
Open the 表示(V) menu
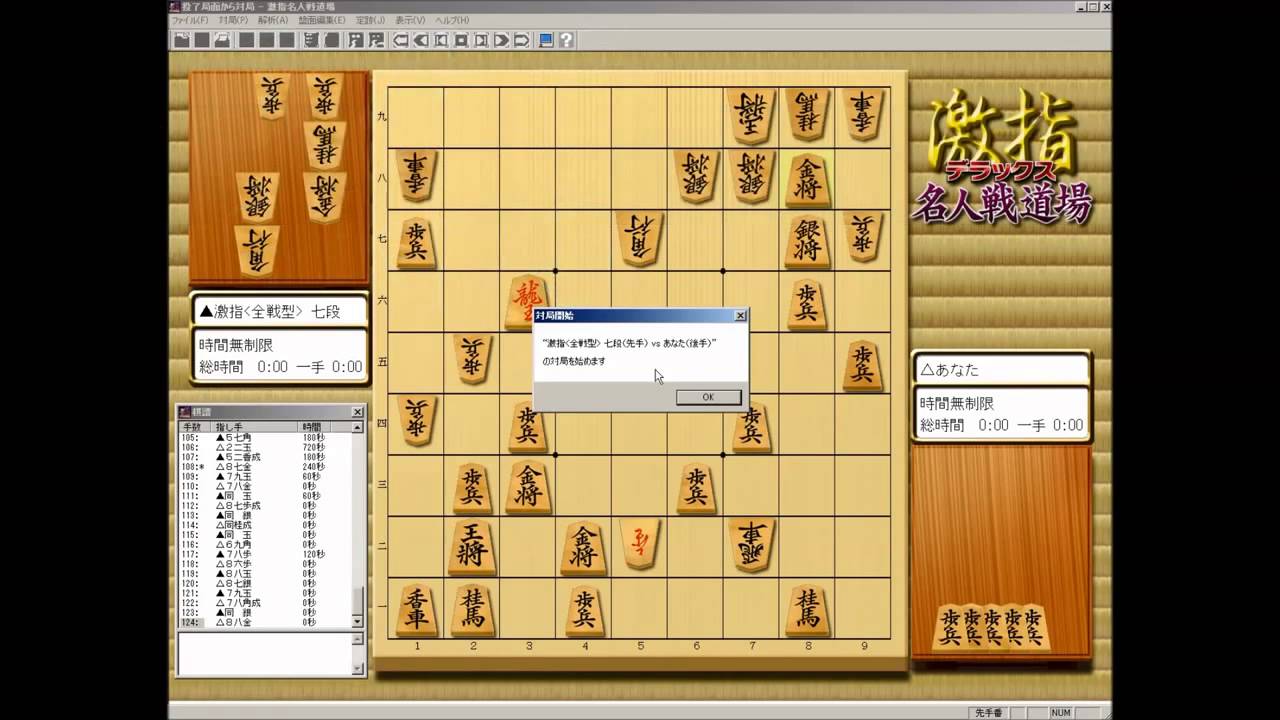click(x=410, y=20)
